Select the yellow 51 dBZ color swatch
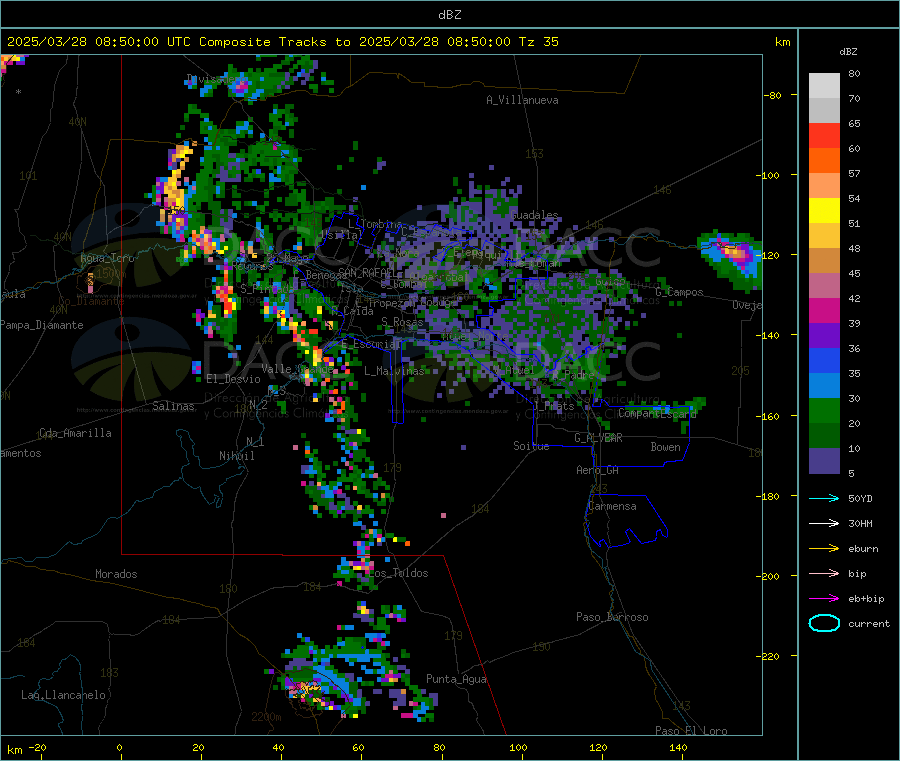Image resolution: width=900 pixels, height=761 pixels. [x=824, y=211]
